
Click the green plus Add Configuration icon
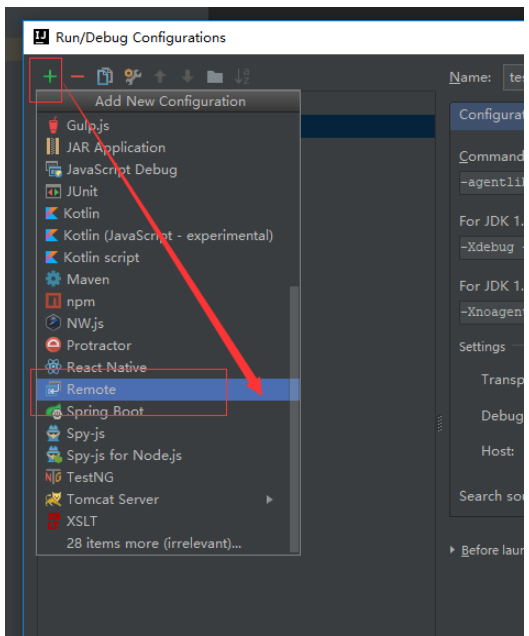click(50, 76)
